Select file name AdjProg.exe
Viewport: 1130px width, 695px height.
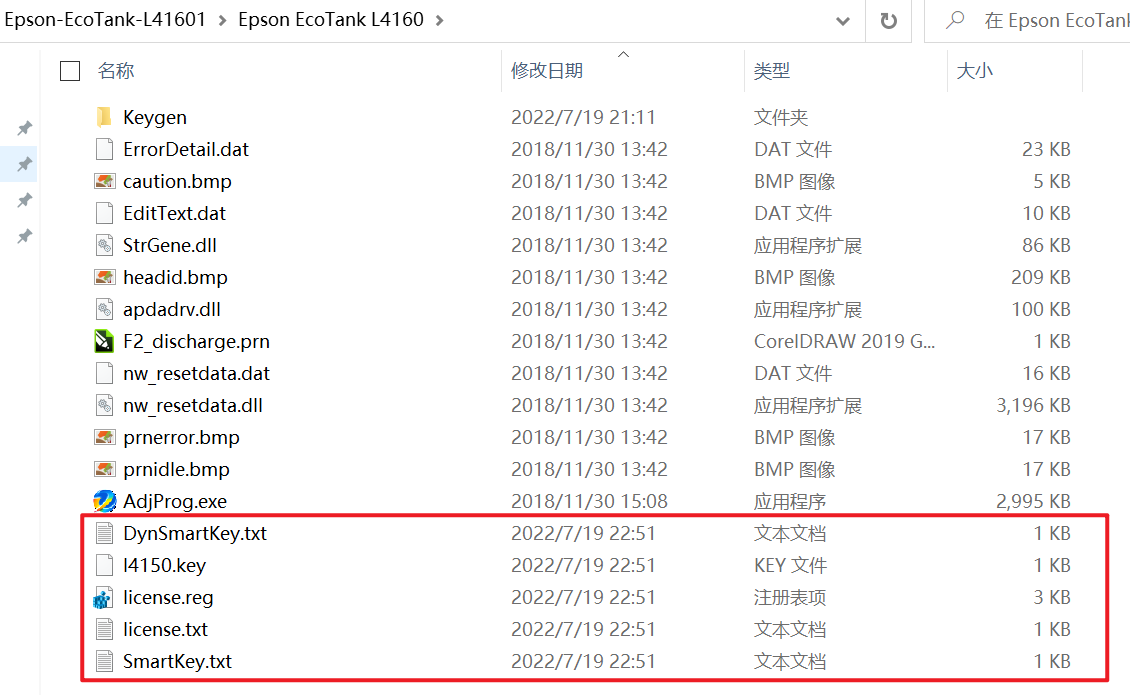click(175, 502)
